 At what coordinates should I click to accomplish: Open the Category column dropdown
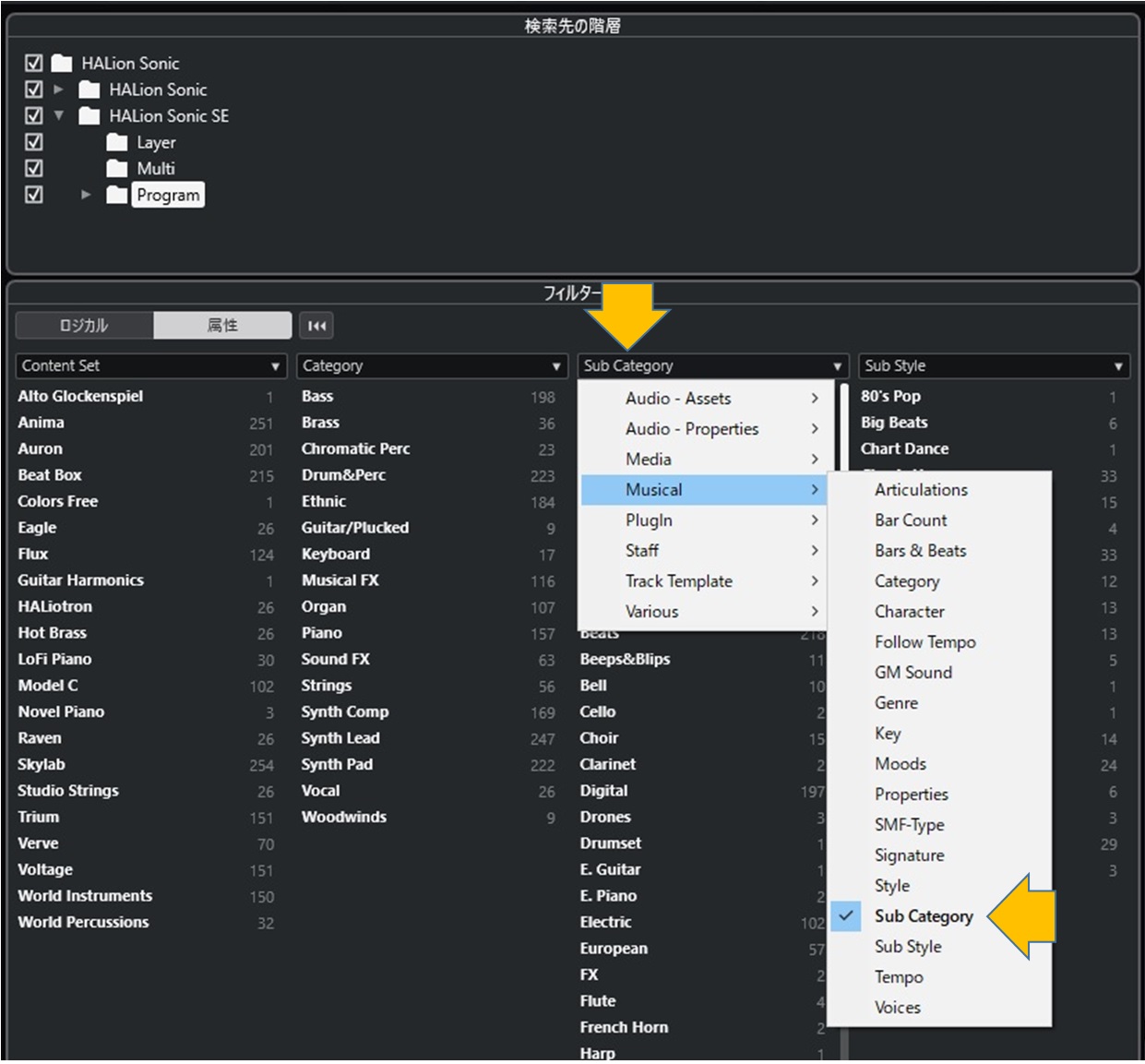pyautogui.click(x=432, y=365)
